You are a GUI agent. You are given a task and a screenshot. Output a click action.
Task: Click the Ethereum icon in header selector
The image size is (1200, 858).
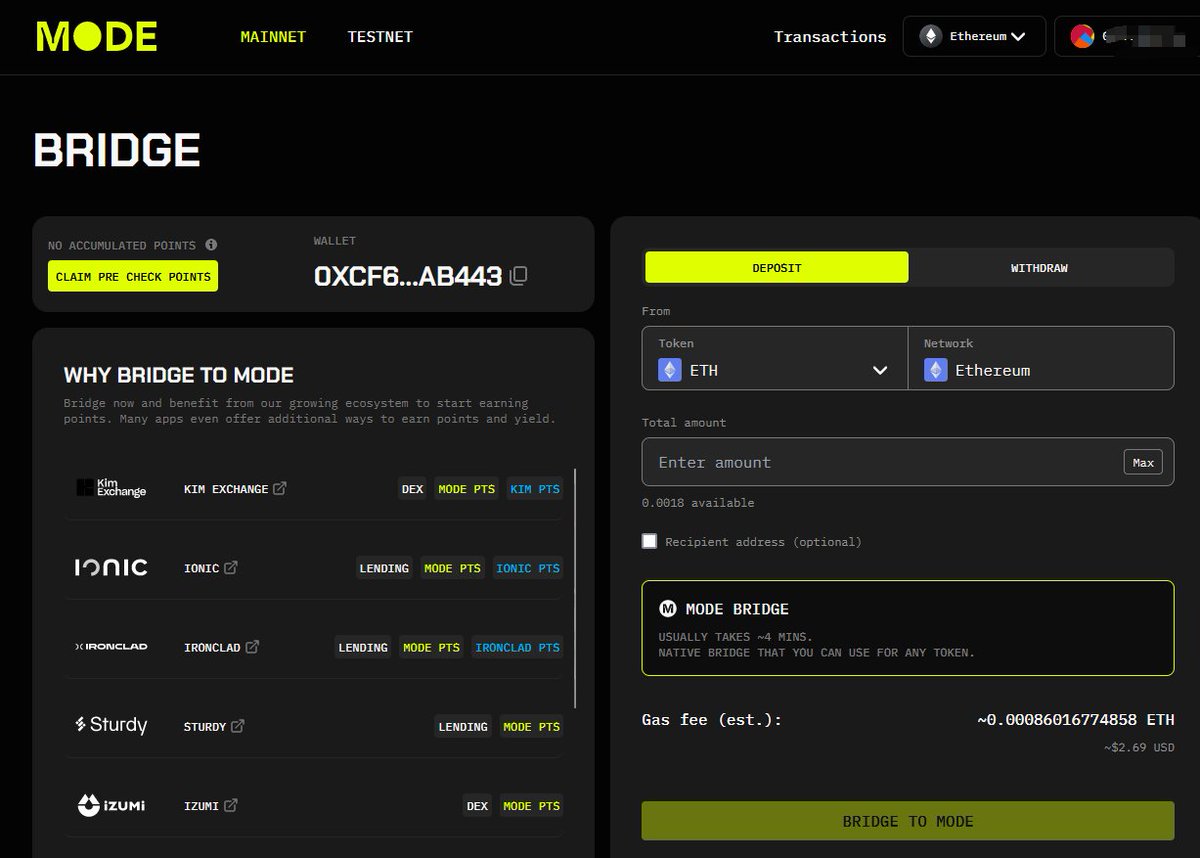931,36
